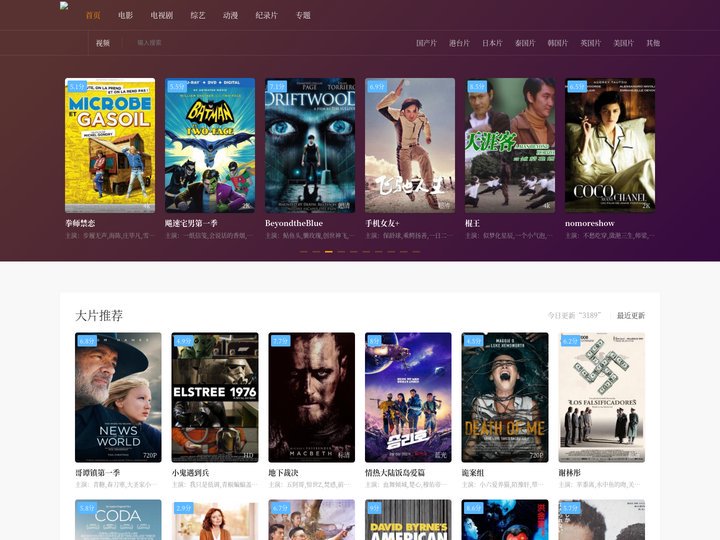Open the 小鬼遇到兵 title link

[191, 472]
